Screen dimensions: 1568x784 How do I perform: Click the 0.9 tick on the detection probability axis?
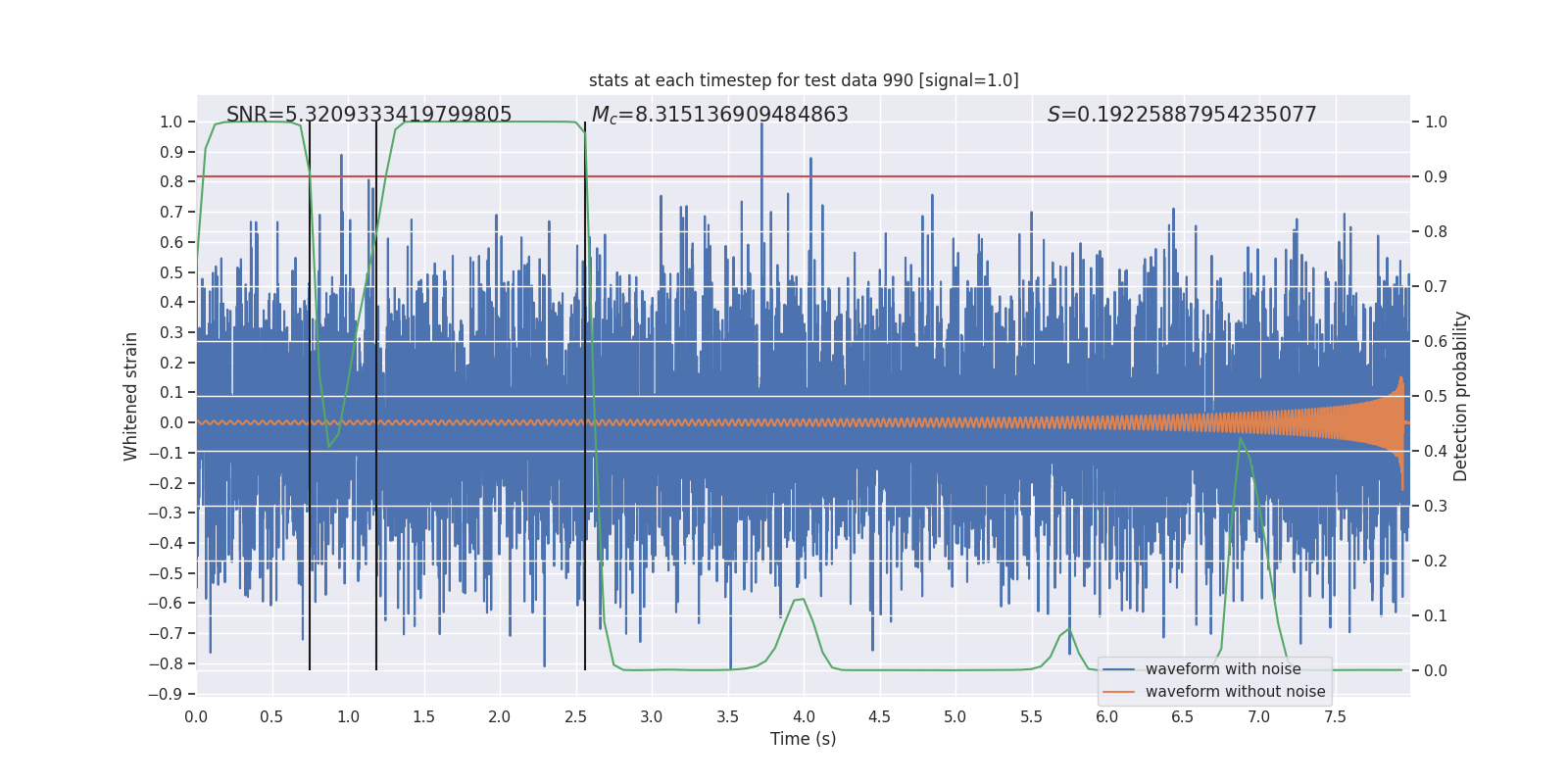click(x=1436, y=176)
